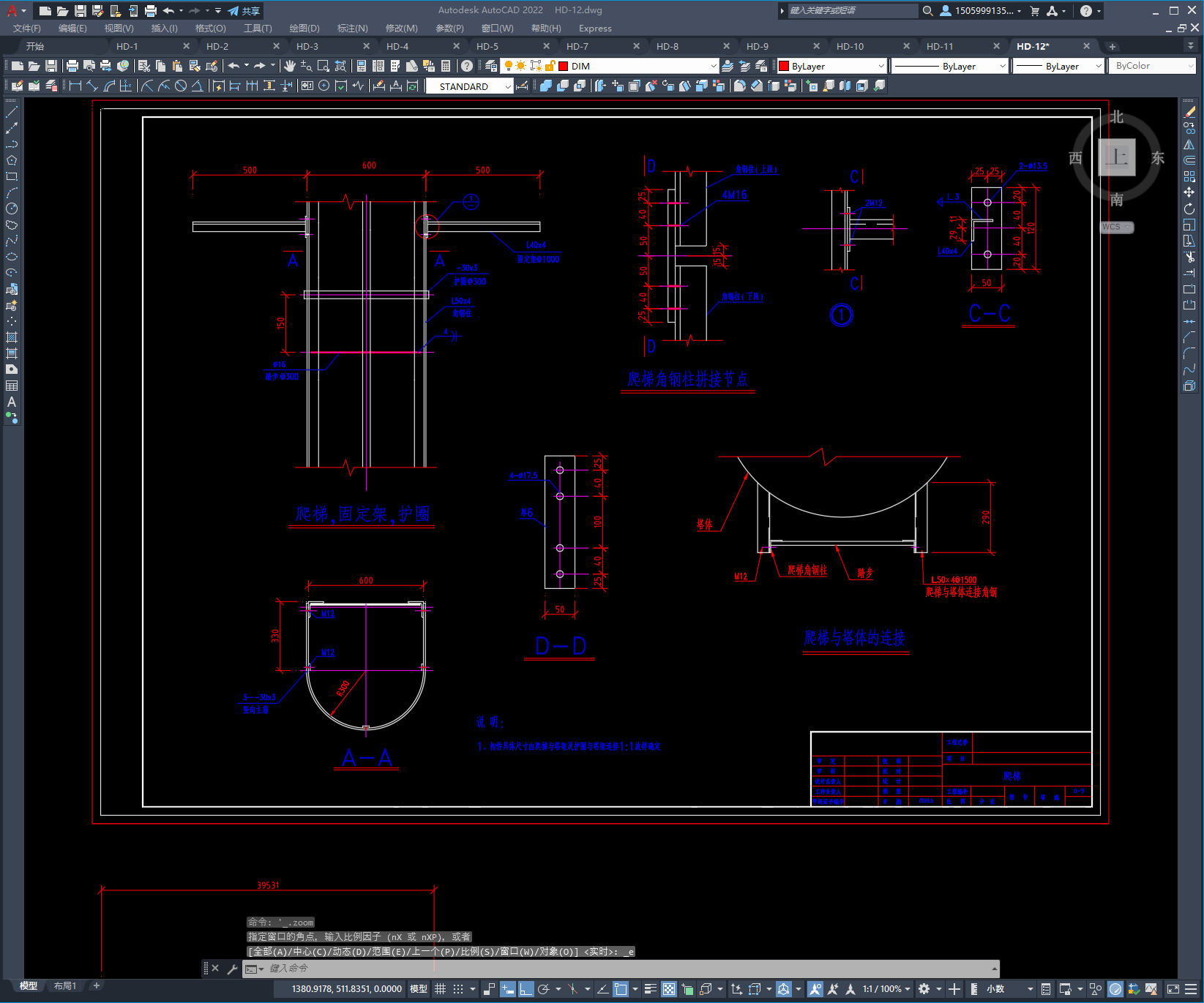The height and width of the screenshot is (1003, 1204).
Task: Click the command line customize wrench icon
Action: (232, 969)
